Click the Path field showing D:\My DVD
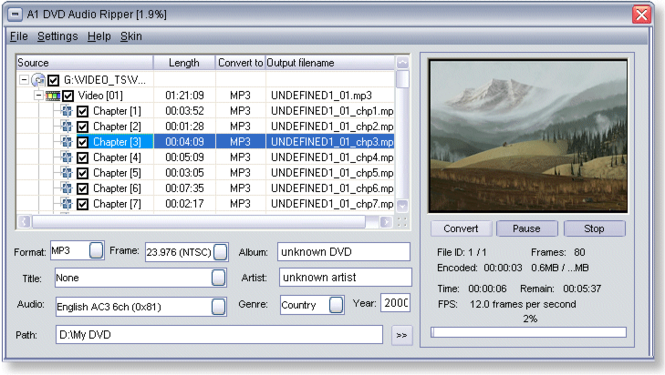The height and width of the screenshot is (375, 665). coord(219,335)
